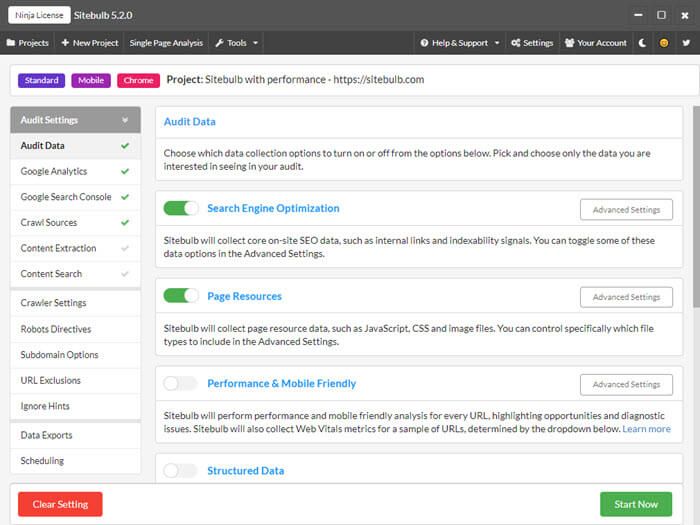700x525 pixels.
Task: Click grey checkmark beside Content Extraction
Action: 125,248
